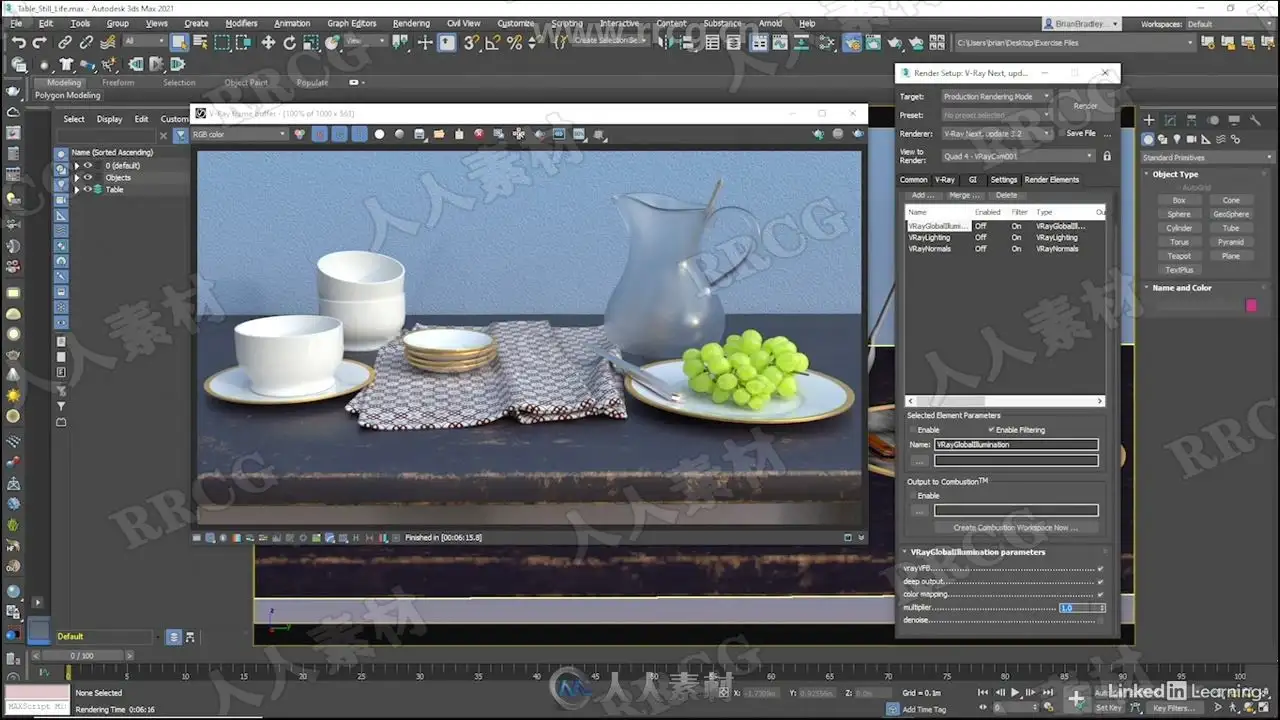Toggle the denoise checkbox
The image size is (1280, 720).
click(1100, 620)
